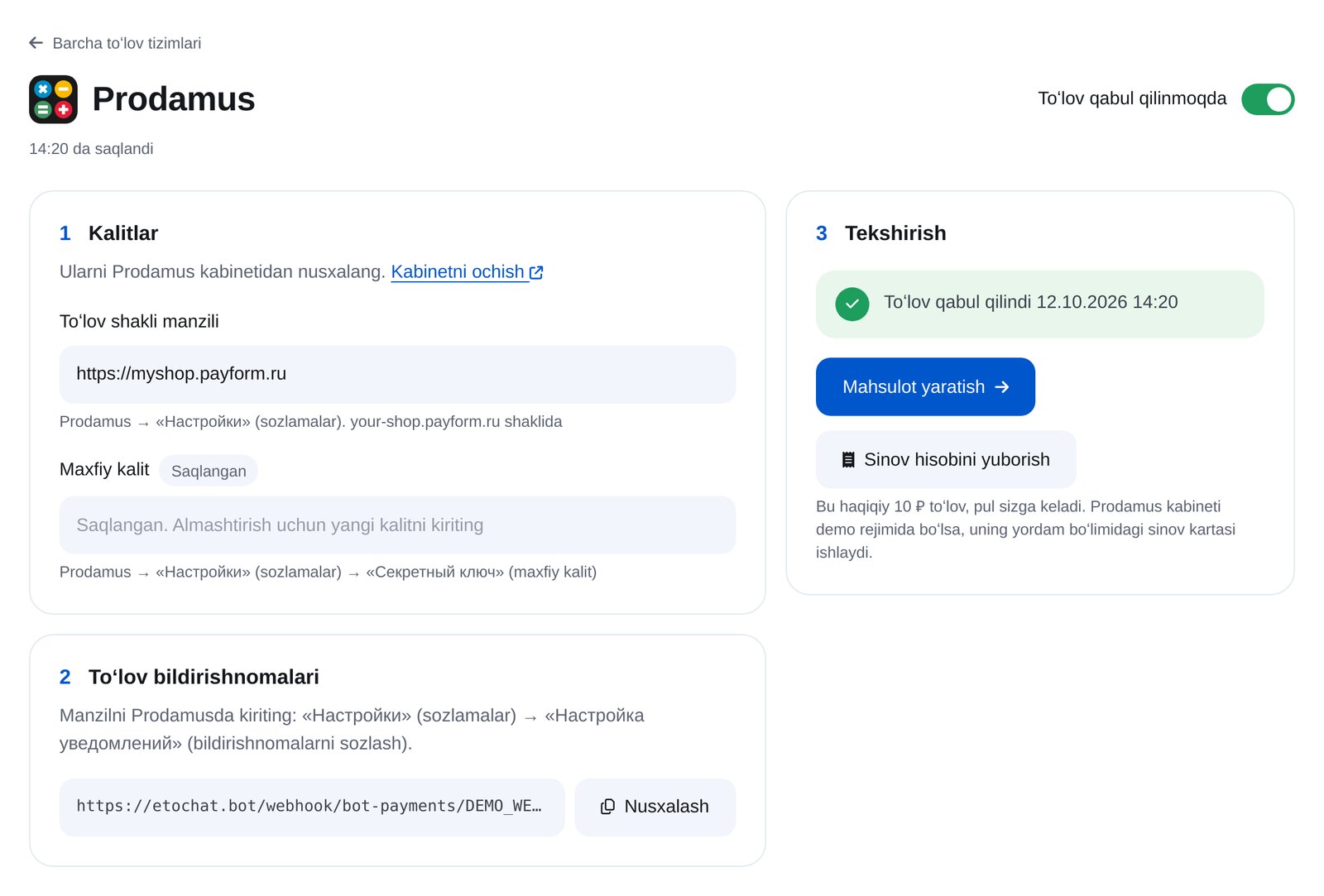1324x896 pixels.
Task: Click copy icon in Nusxalash button
Action: tap(607, 807)
